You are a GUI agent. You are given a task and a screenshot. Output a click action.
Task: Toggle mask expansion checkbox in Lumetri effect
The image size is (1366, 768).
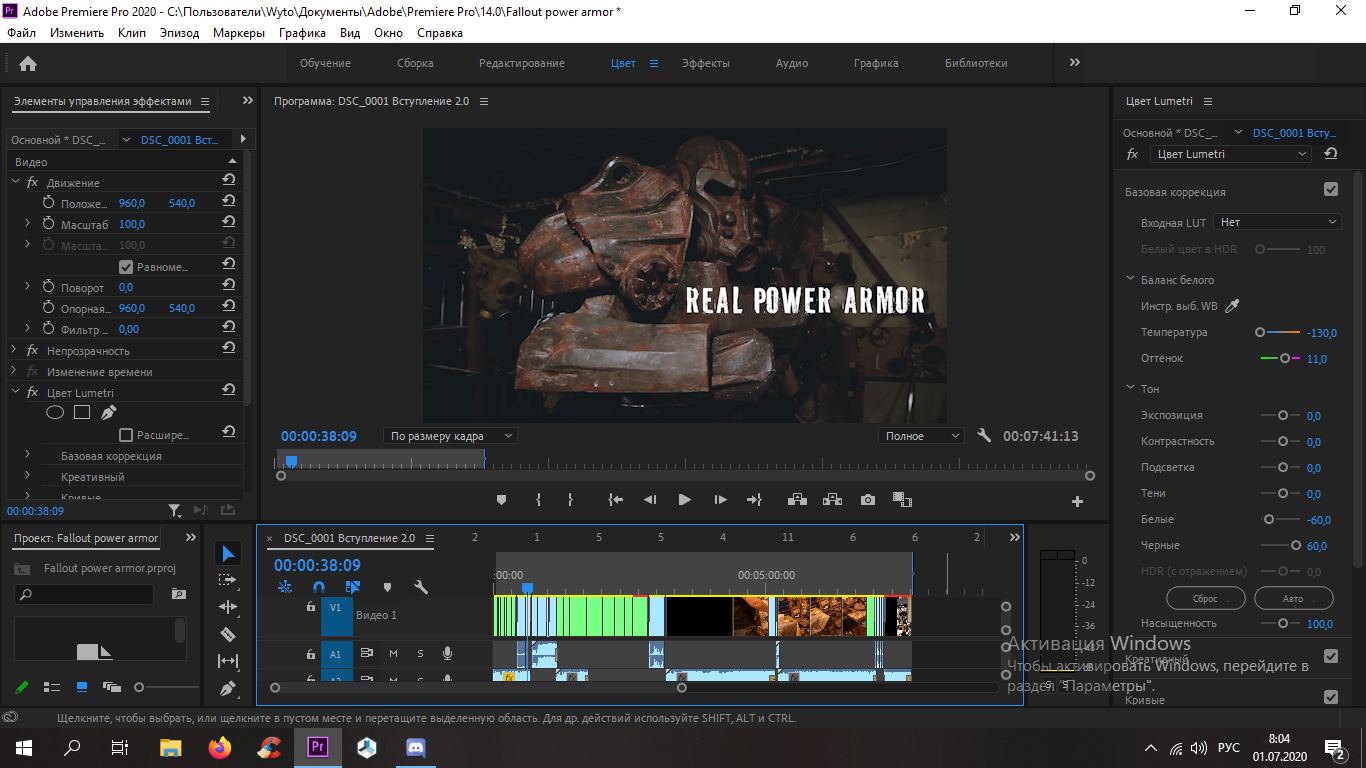point(126,435)
